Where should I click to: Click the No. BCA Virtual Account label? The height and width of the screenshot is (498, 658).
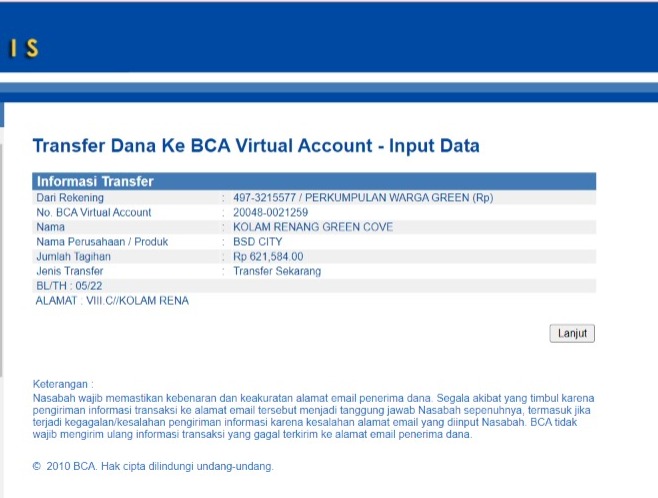tap(93, 212)
